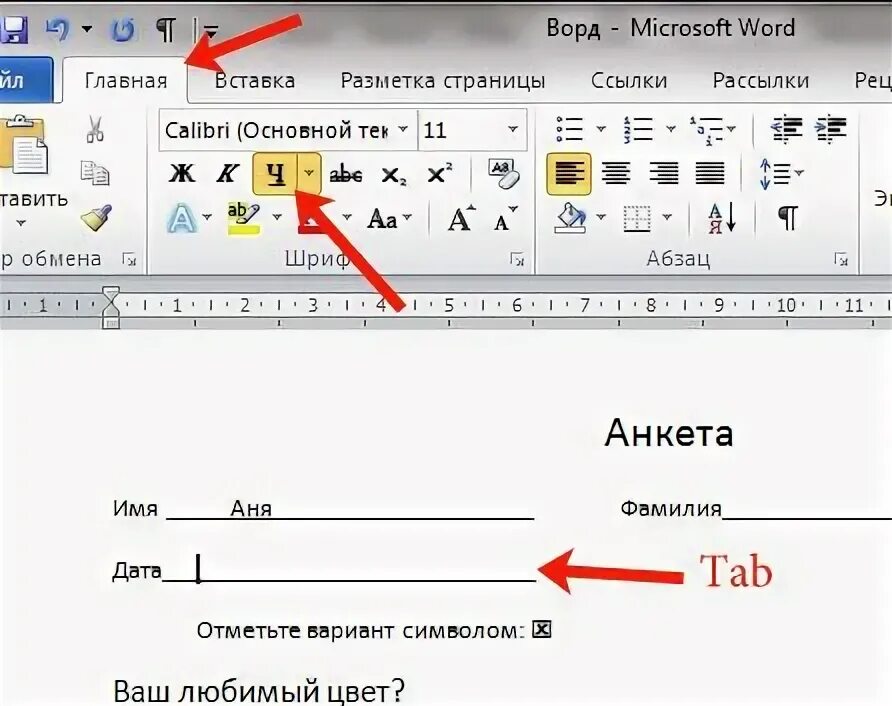Screen dimensions: 892x706
Task: Open the font size 11 dropdown
Action: (x=513, y=130)
